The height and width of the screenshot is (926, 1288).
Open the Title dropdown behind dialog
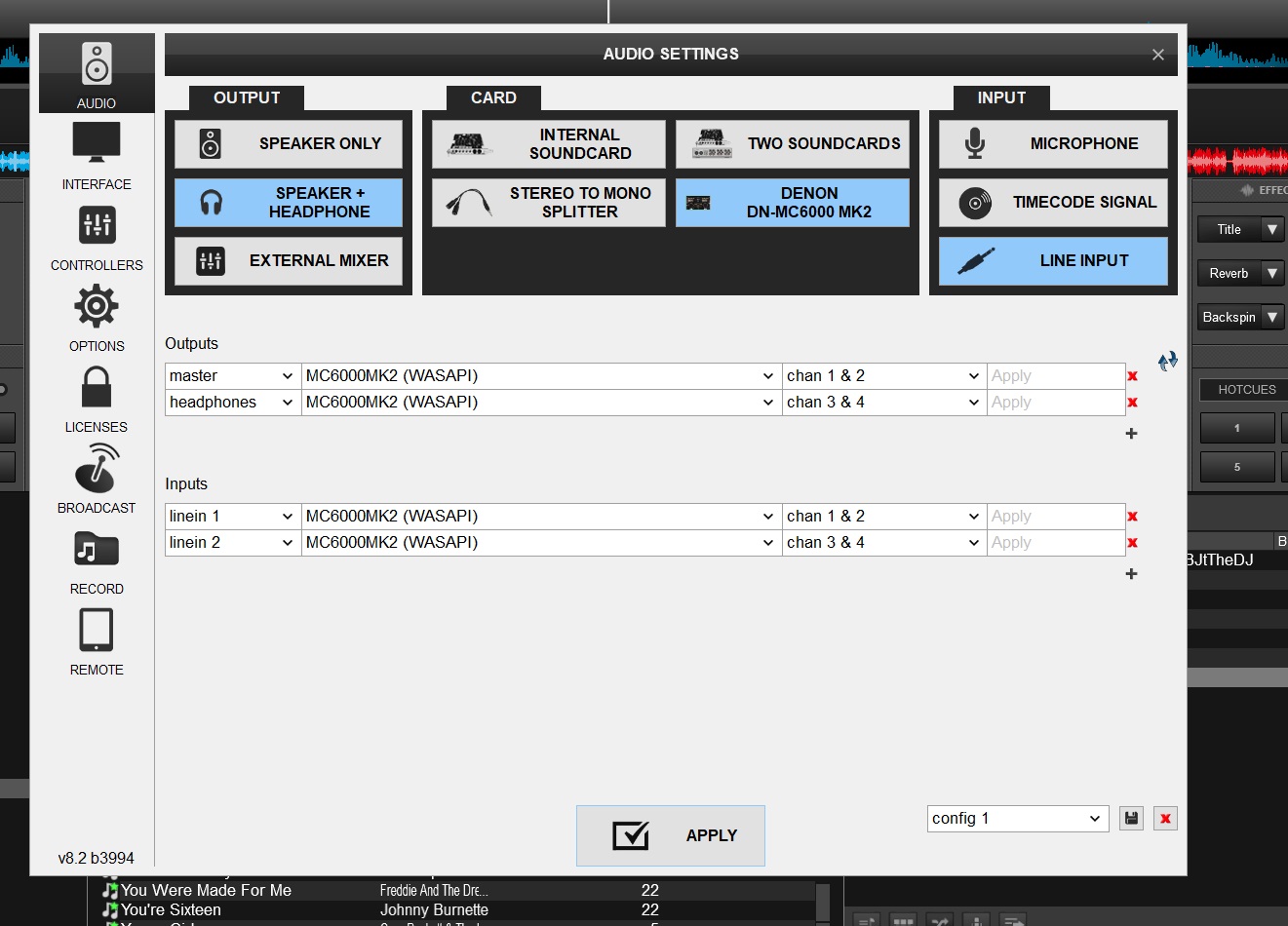1271,230
